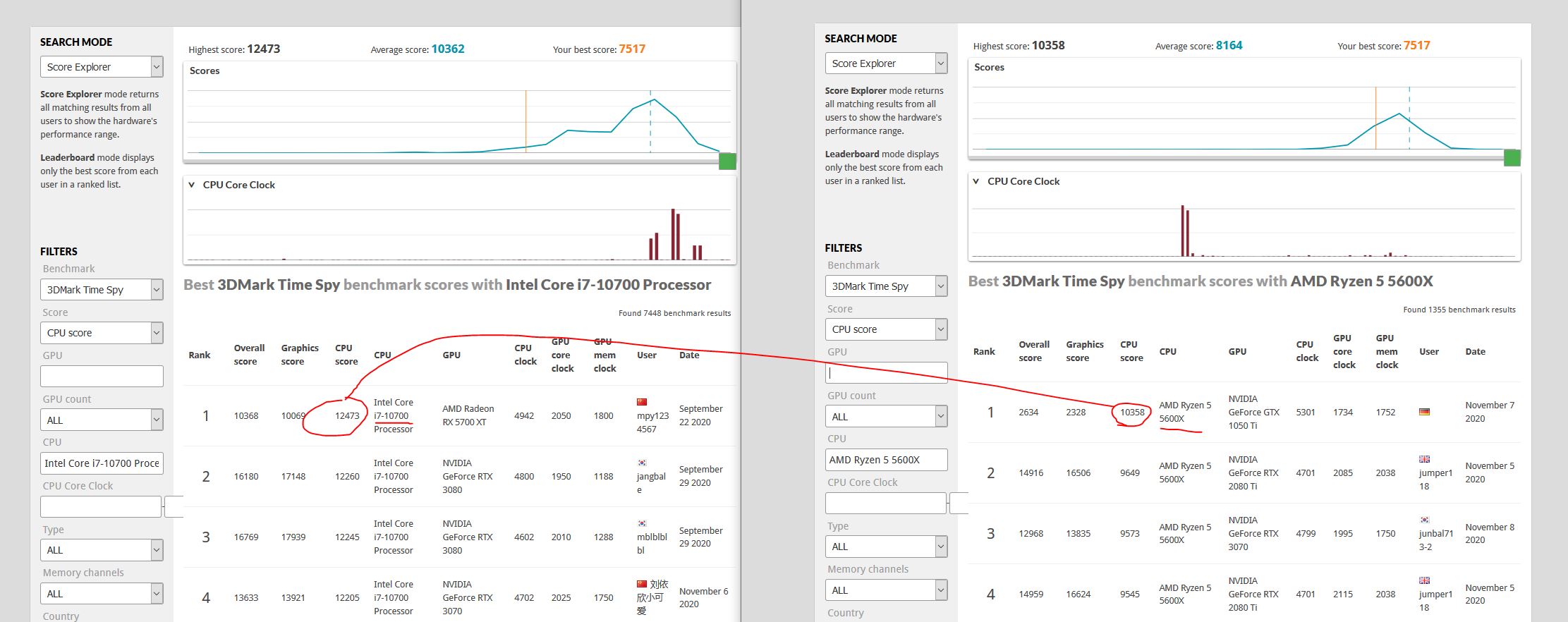The height and width of the screenshot is (622, 1568).
Task: Open Search Mode dropdown in right window
Action: pyautogui.click(x=886, y=63)
